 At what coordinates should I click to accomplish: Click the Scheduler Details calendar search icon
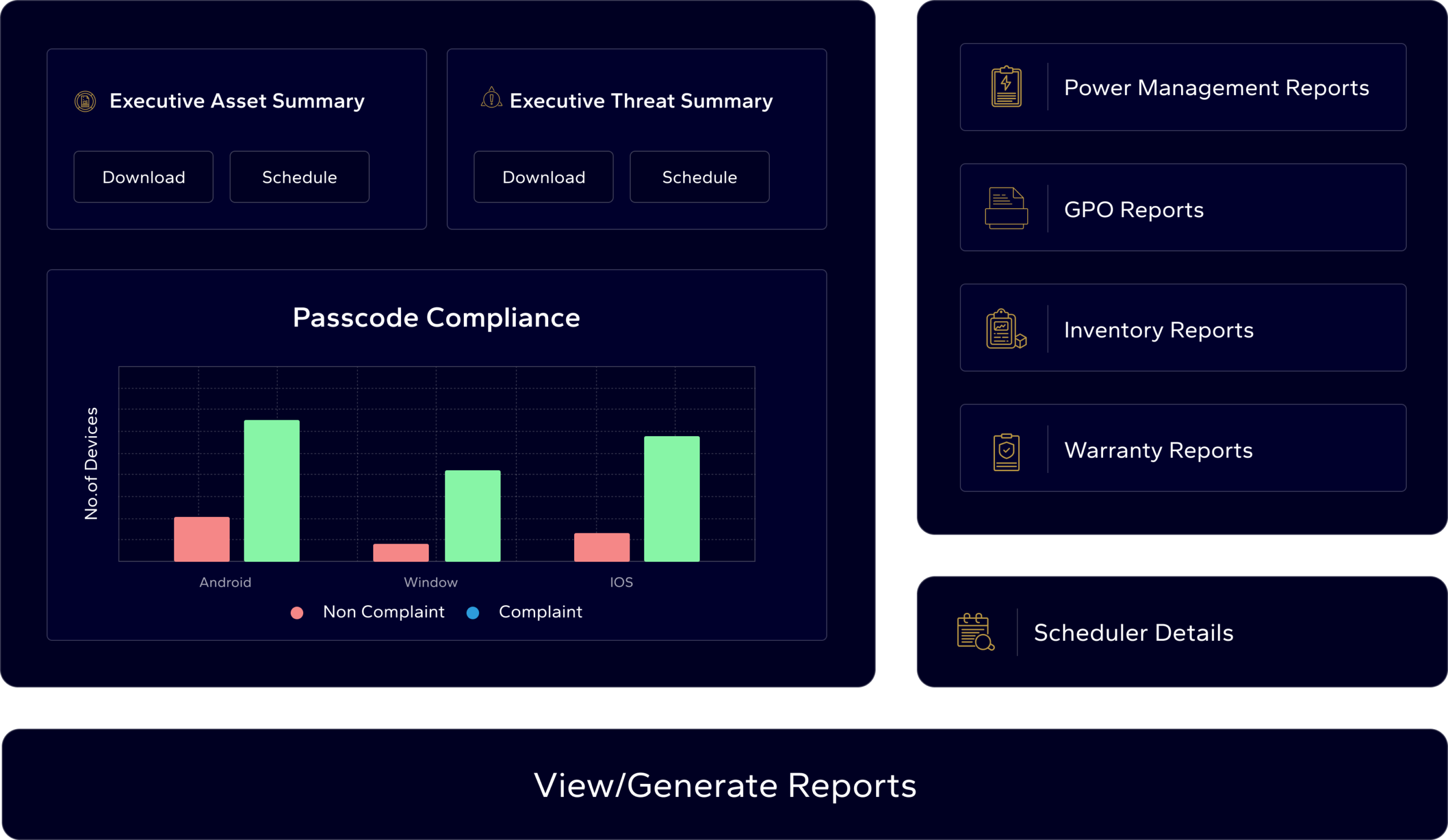(x=975, y=631)
